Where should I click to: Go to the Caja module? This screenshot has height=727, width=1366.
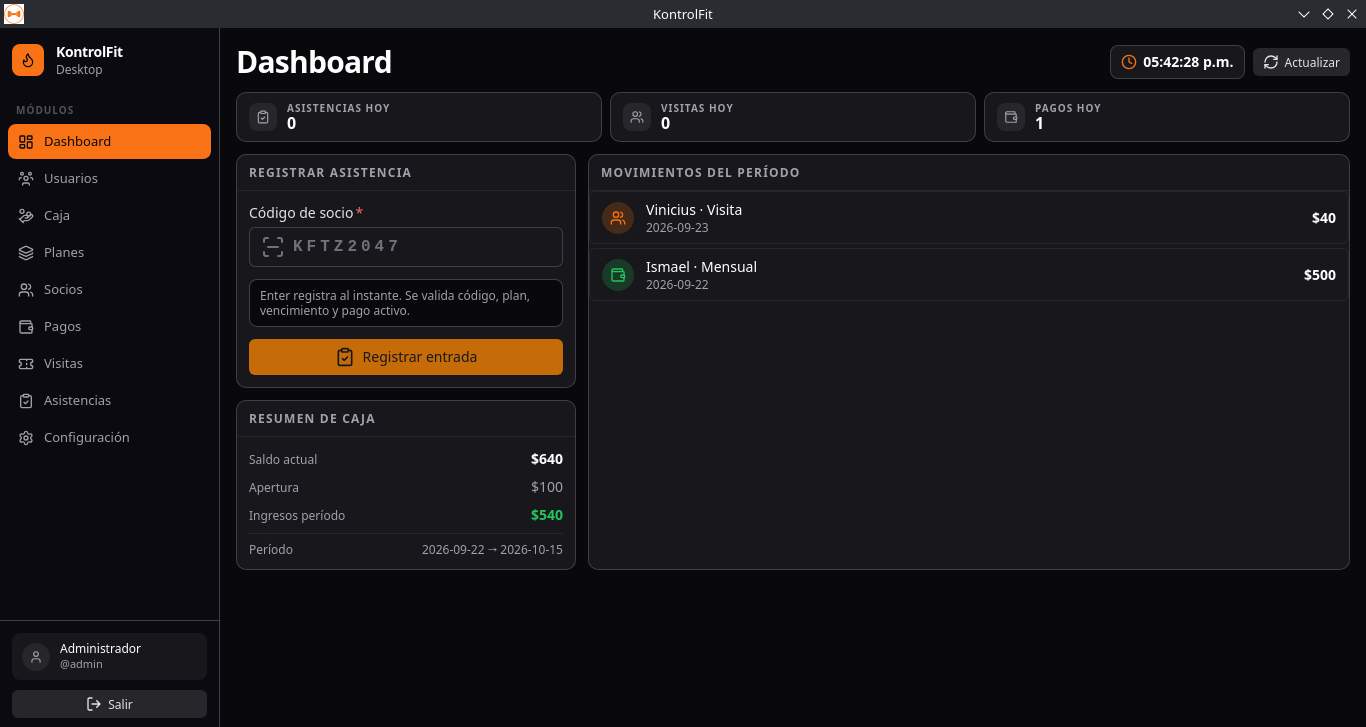[110, 216]
